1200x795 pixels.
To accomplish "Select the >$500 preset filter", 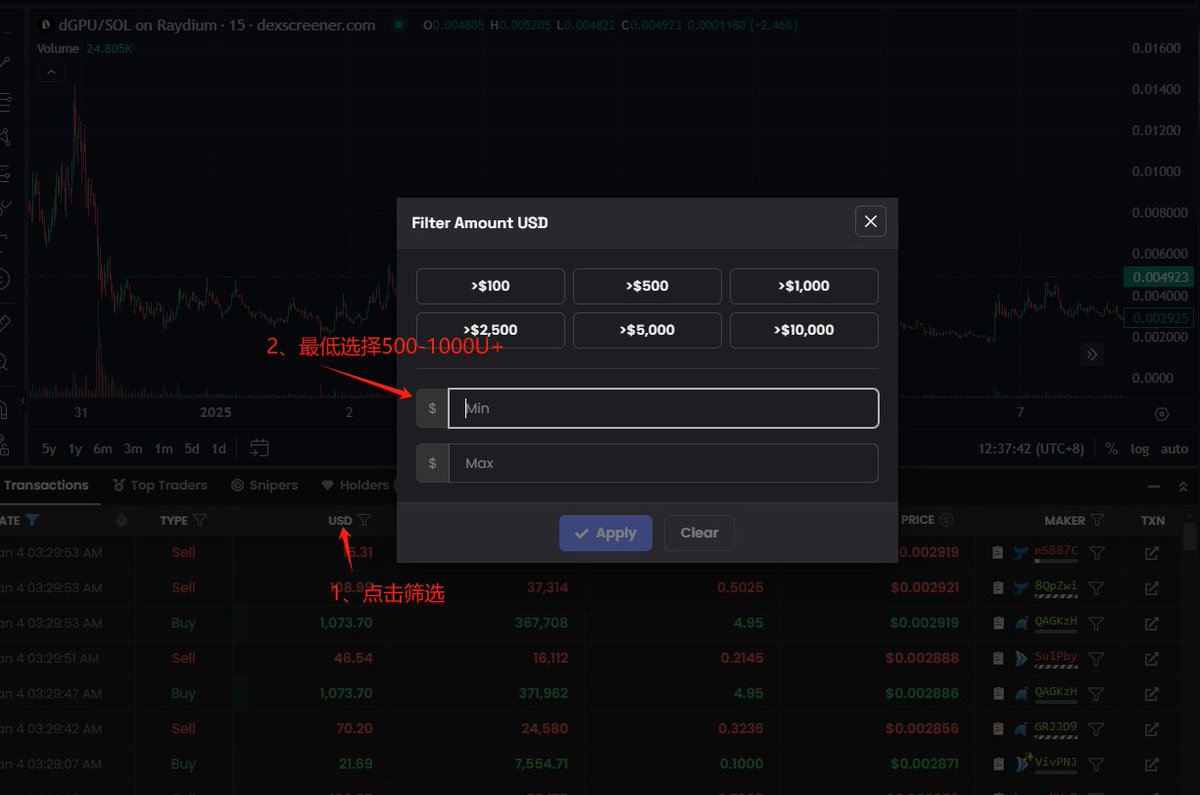I will 647,286.
